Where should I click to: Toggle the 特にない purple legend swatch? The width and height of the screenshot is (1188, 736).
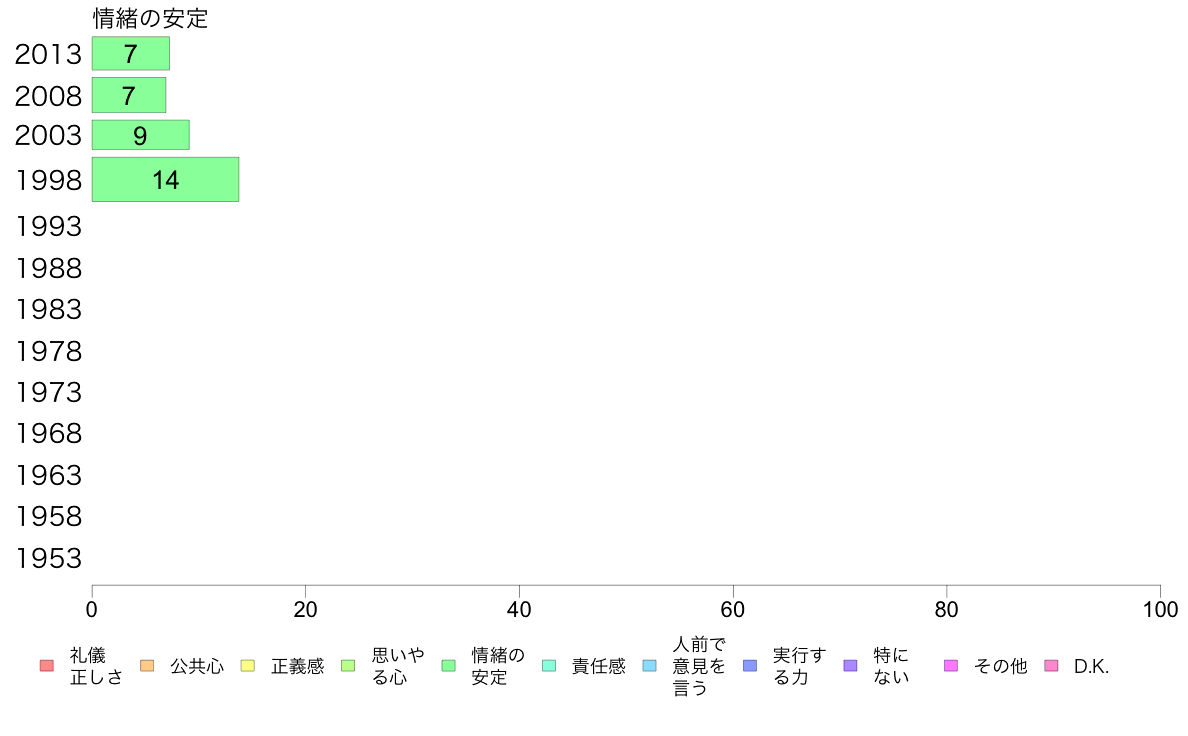tap(851, 666)
